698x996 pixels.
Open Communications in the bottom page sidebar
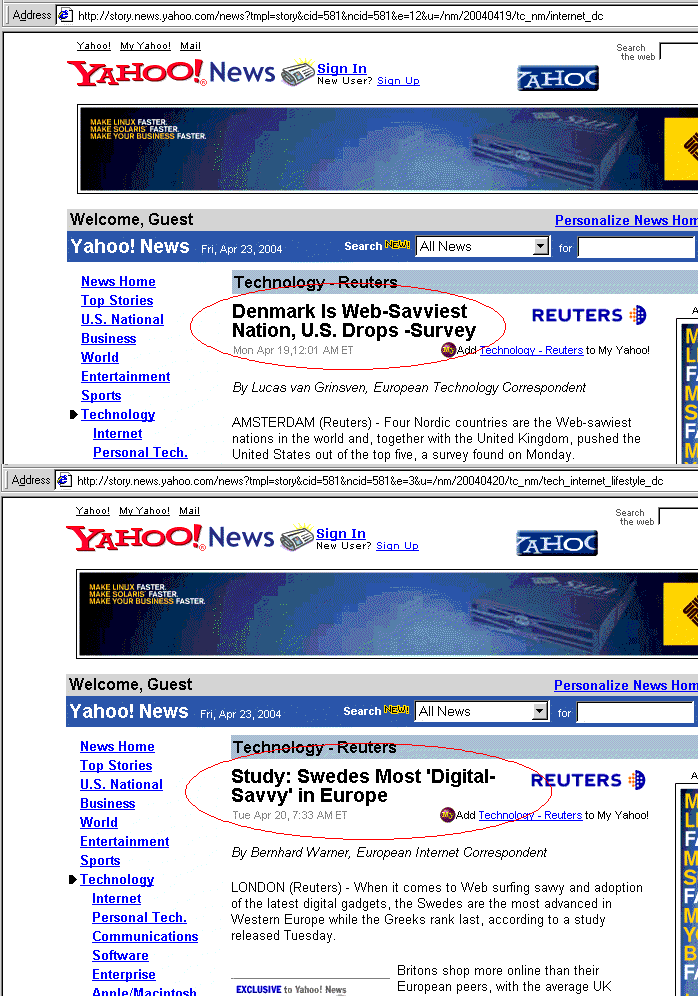[145, 937]
